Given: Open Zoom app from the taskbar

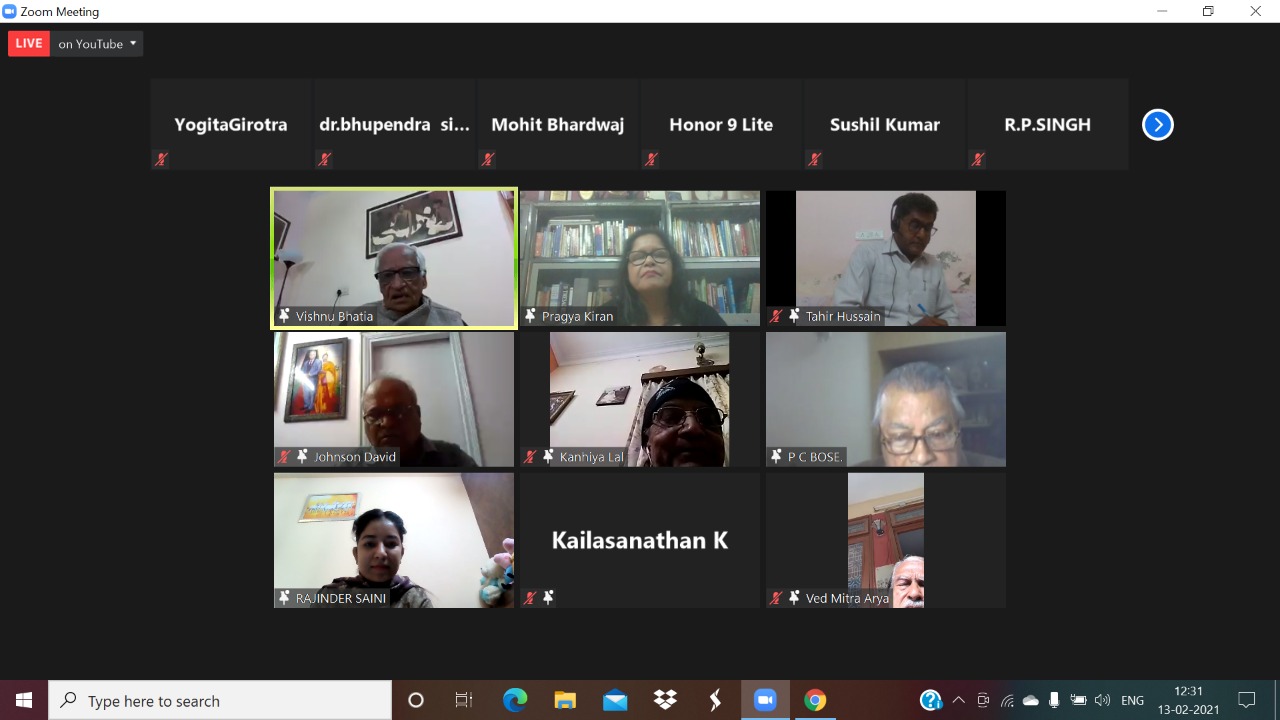Looking at the screenshot, I should (765, 700).
